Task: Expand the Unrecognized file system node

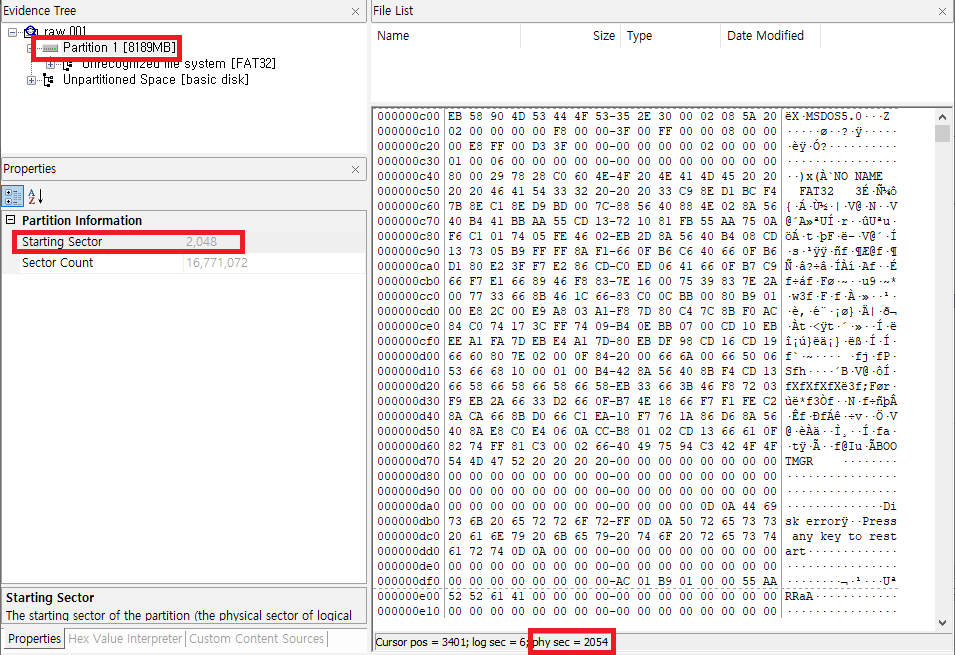Action: (x=50, y=64)
